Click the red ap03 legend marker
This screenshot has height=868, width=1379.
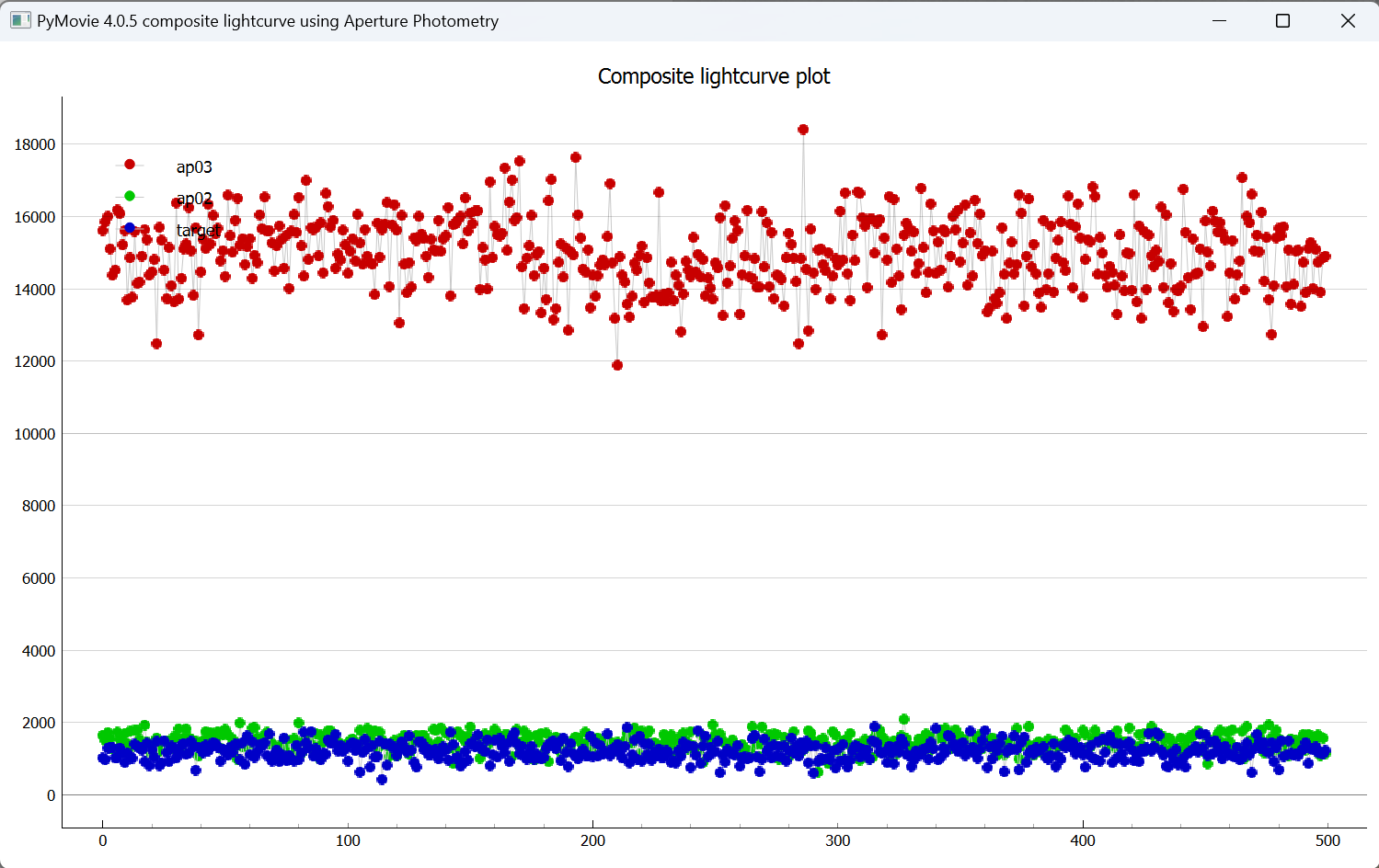coord(130,165)
